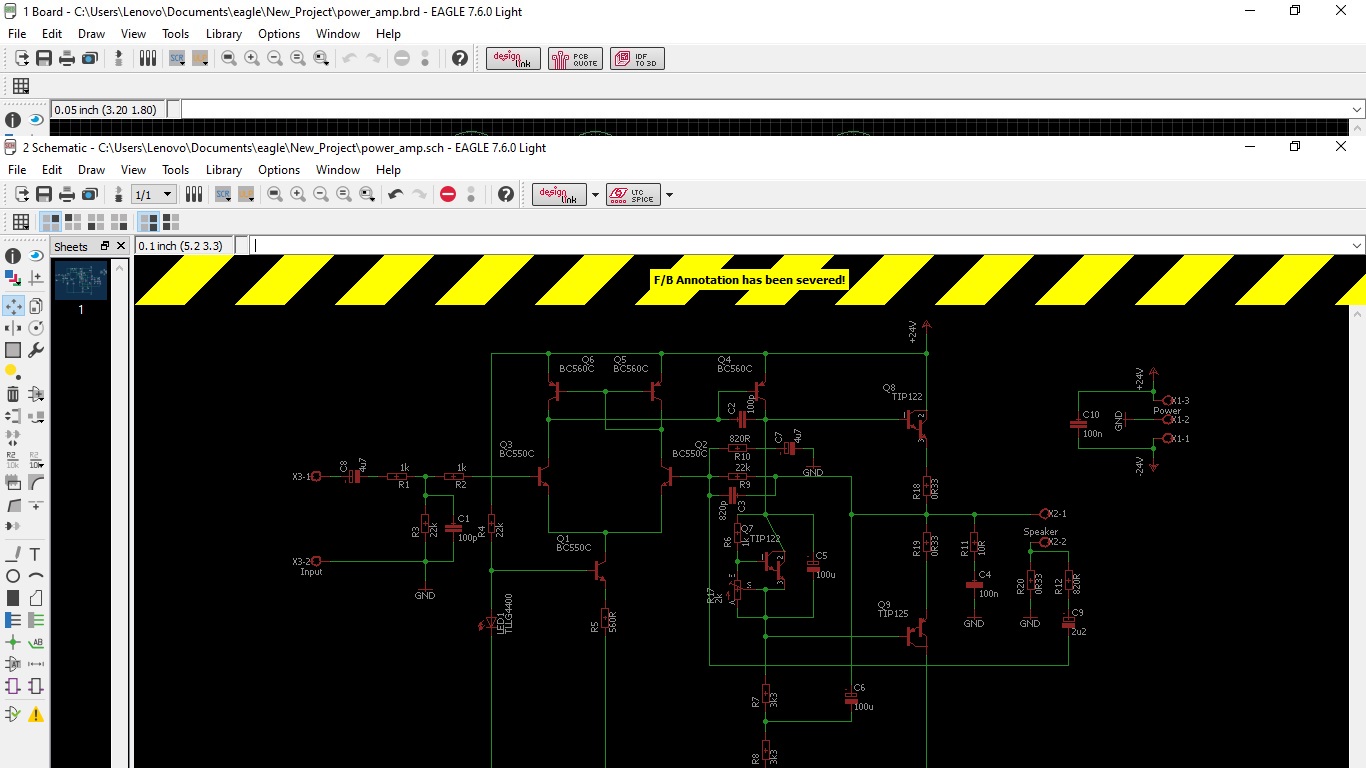
Task: Run a script via the SCR icon in Schematic
Action: coord(224,194)
